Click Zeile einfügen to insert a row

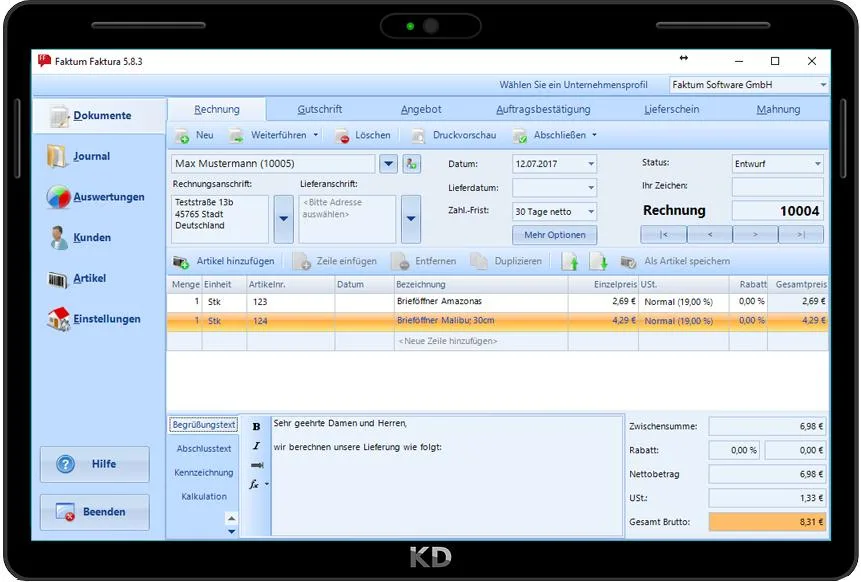(335, 261)
